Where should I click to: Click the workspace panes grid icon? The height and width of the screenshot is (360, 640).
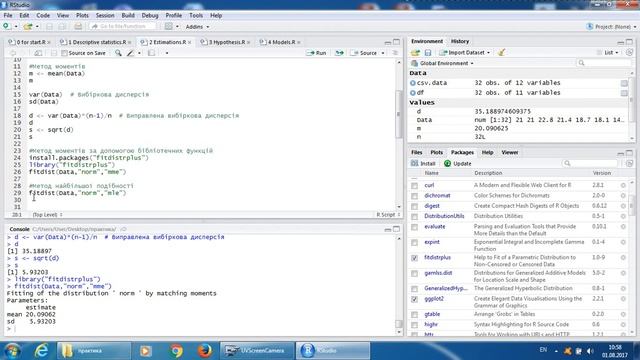[x=169, y=27]
